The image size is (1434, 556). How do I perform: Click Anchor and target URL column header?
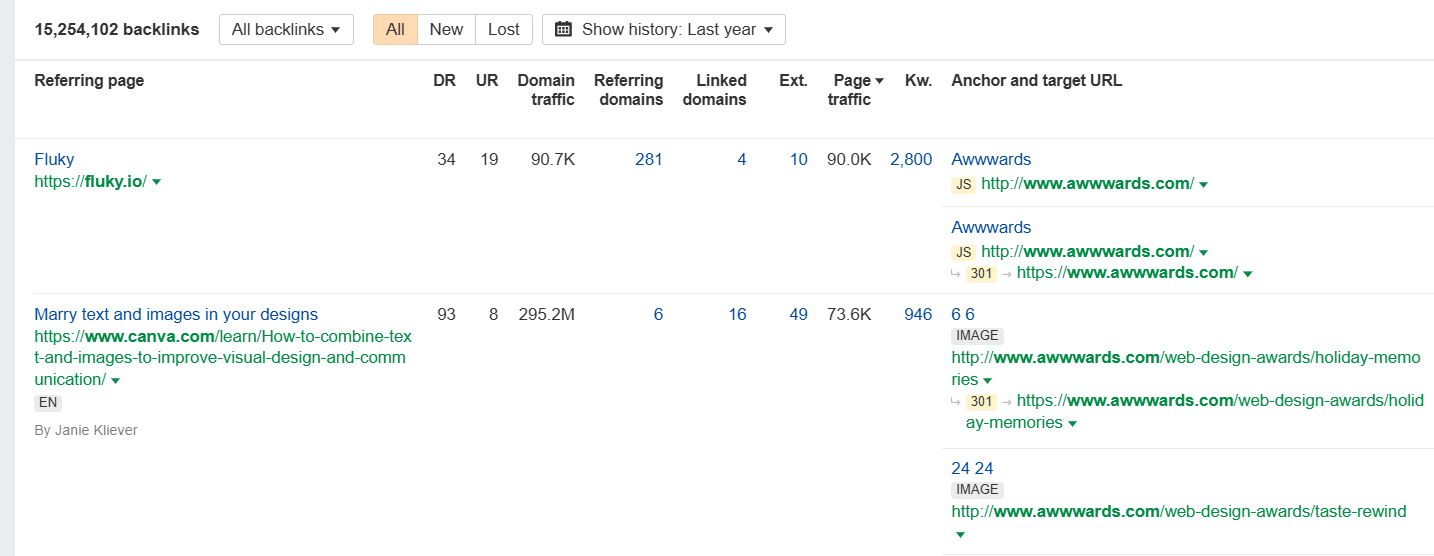coord(1037,80)
